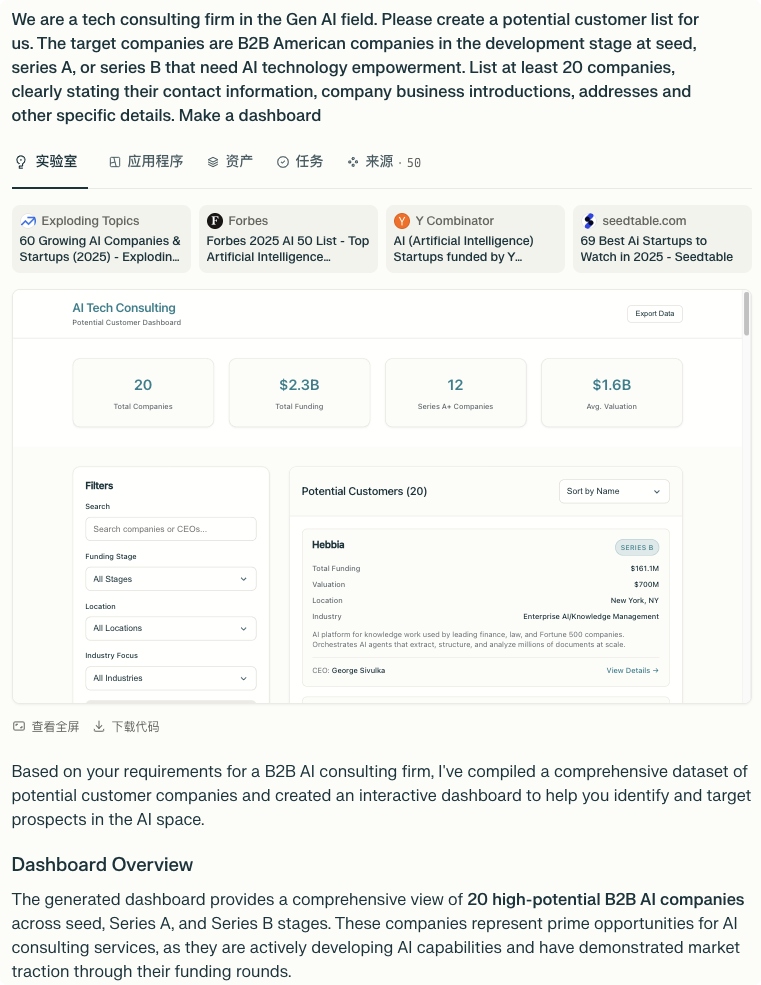Open the Exploding Topics source card
Image resolution: width=761 pixels, height=985 pixels.
click(101, 239)
